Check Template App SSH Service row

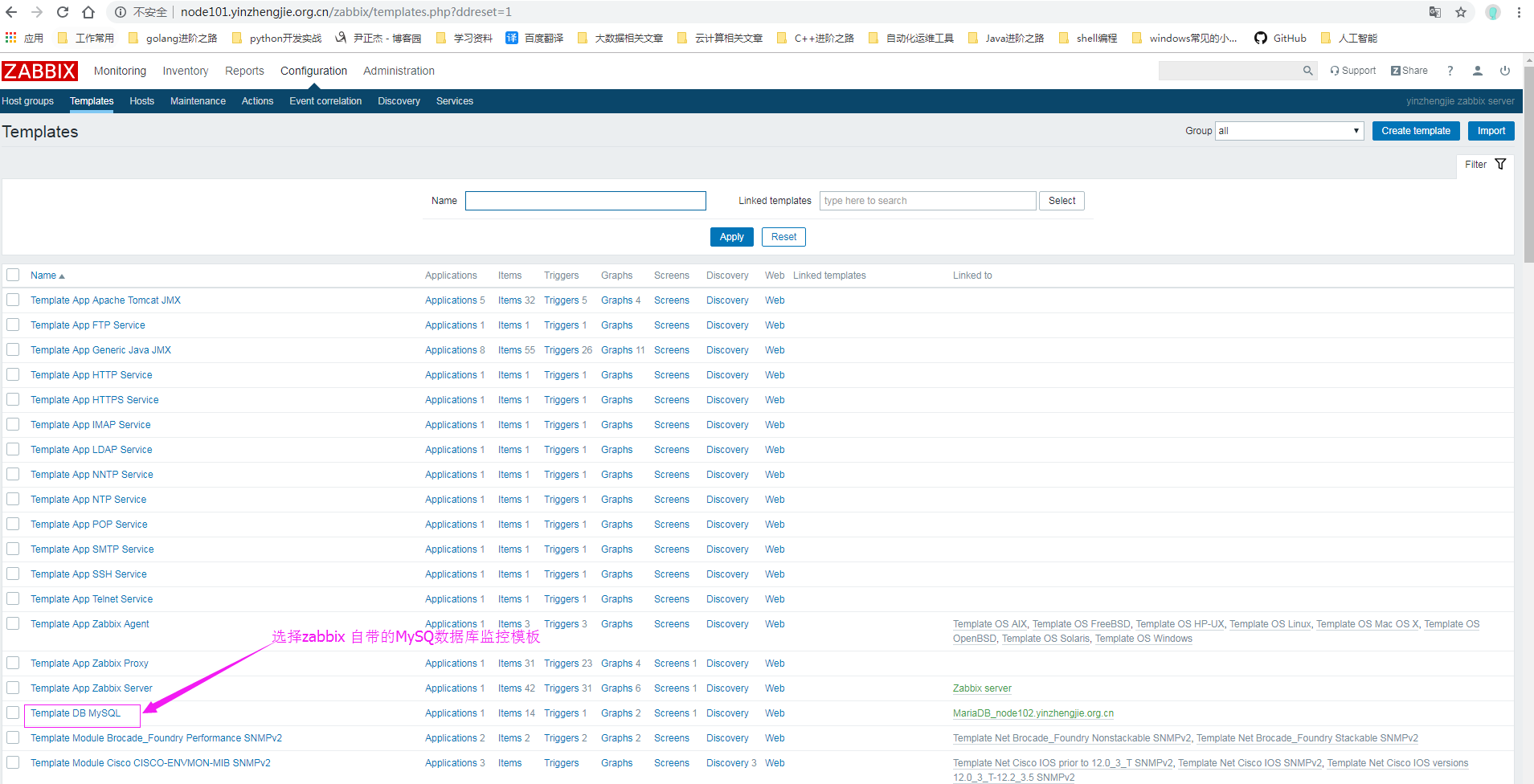point(13,574)
